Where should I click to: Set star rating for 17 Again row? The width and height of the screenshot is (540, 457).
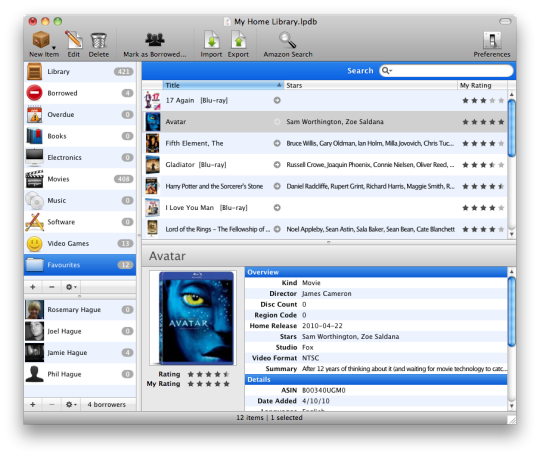[x=483, y=100]
